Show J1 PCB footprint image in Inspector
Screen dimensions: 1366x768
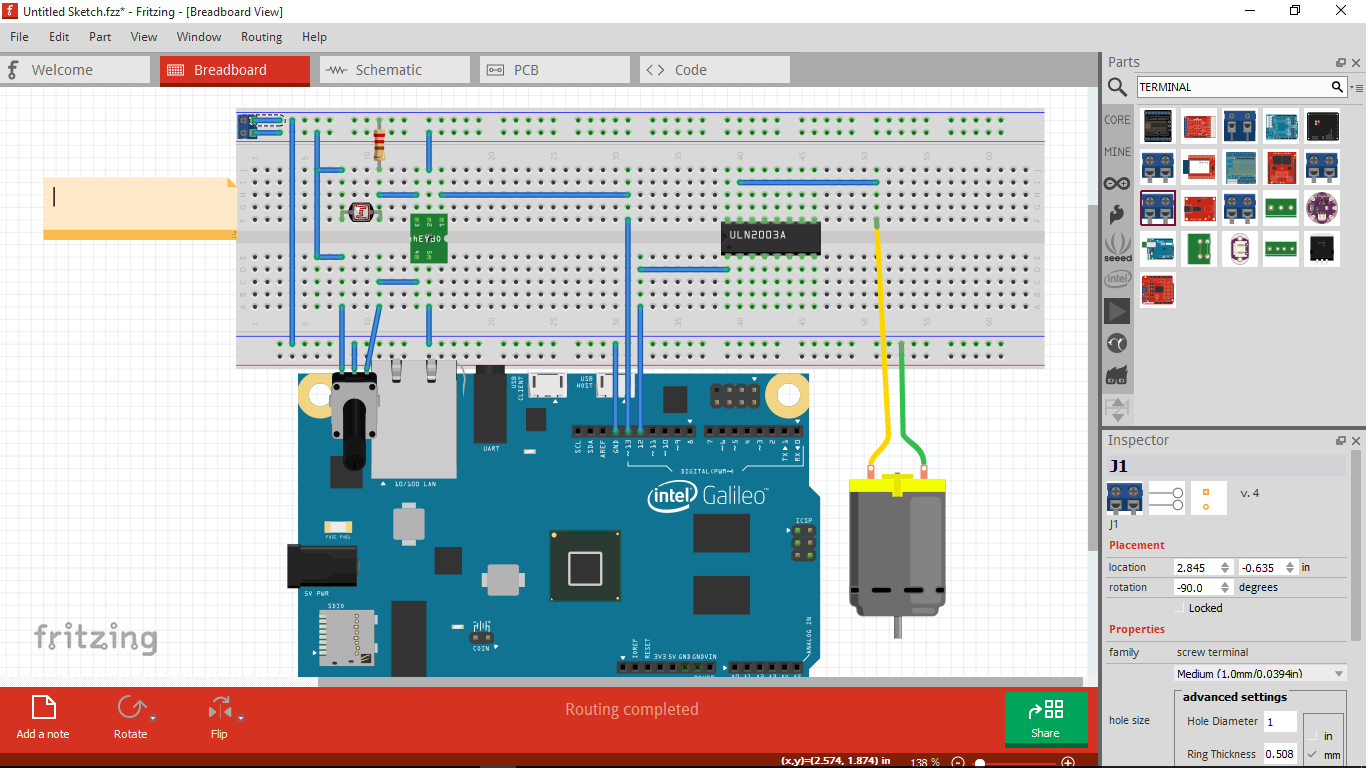pos(1209,499)
